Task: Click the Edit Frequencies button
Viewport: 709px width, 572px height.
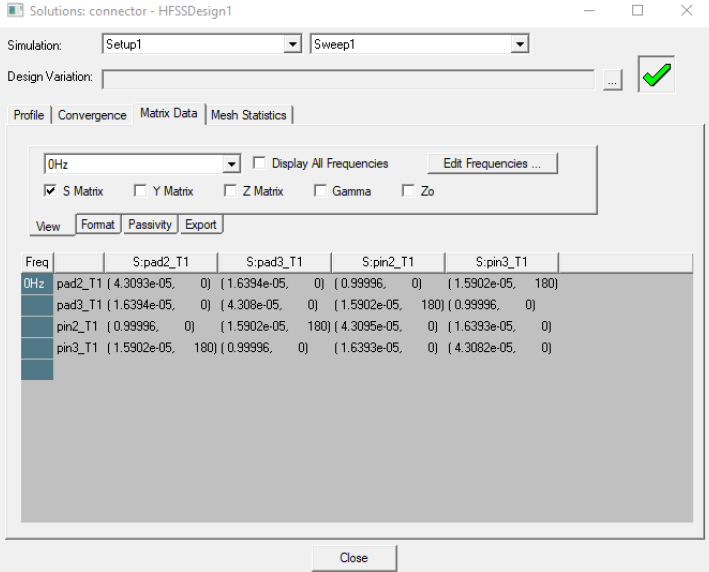Action: (x=492, y=163)
